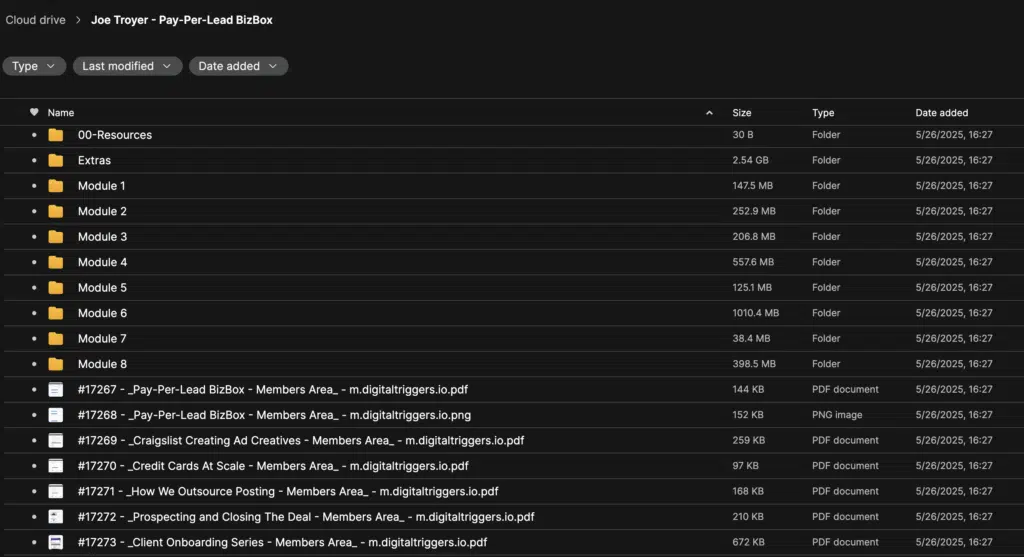1024x557 pixels.
Task: Click the #17268 PNG image file icon
Action: [x=56, y=415]
